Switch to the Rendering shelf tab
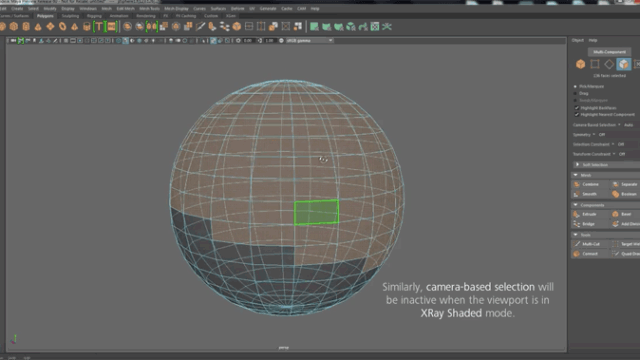 point(146,16)
